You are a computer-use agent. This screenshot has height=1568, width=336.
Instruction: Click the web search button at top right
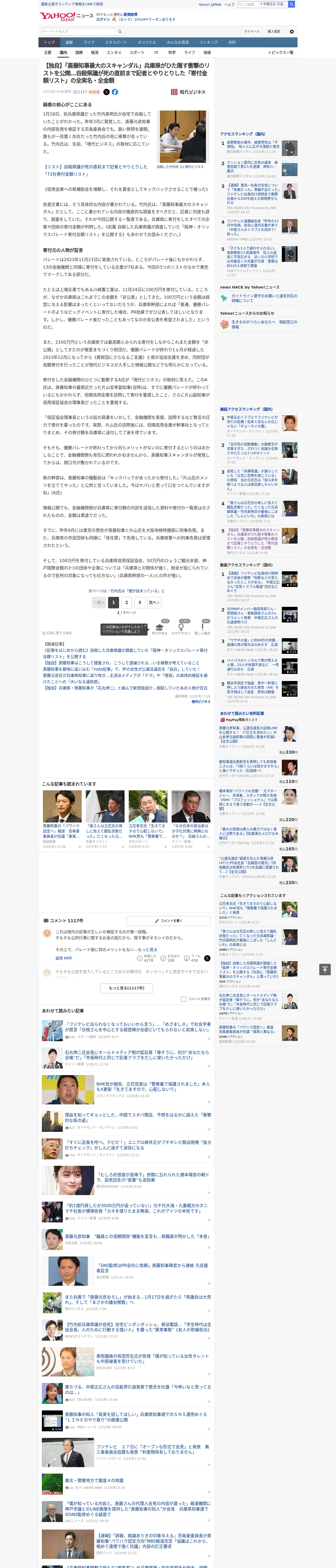[x=292, y=4]
